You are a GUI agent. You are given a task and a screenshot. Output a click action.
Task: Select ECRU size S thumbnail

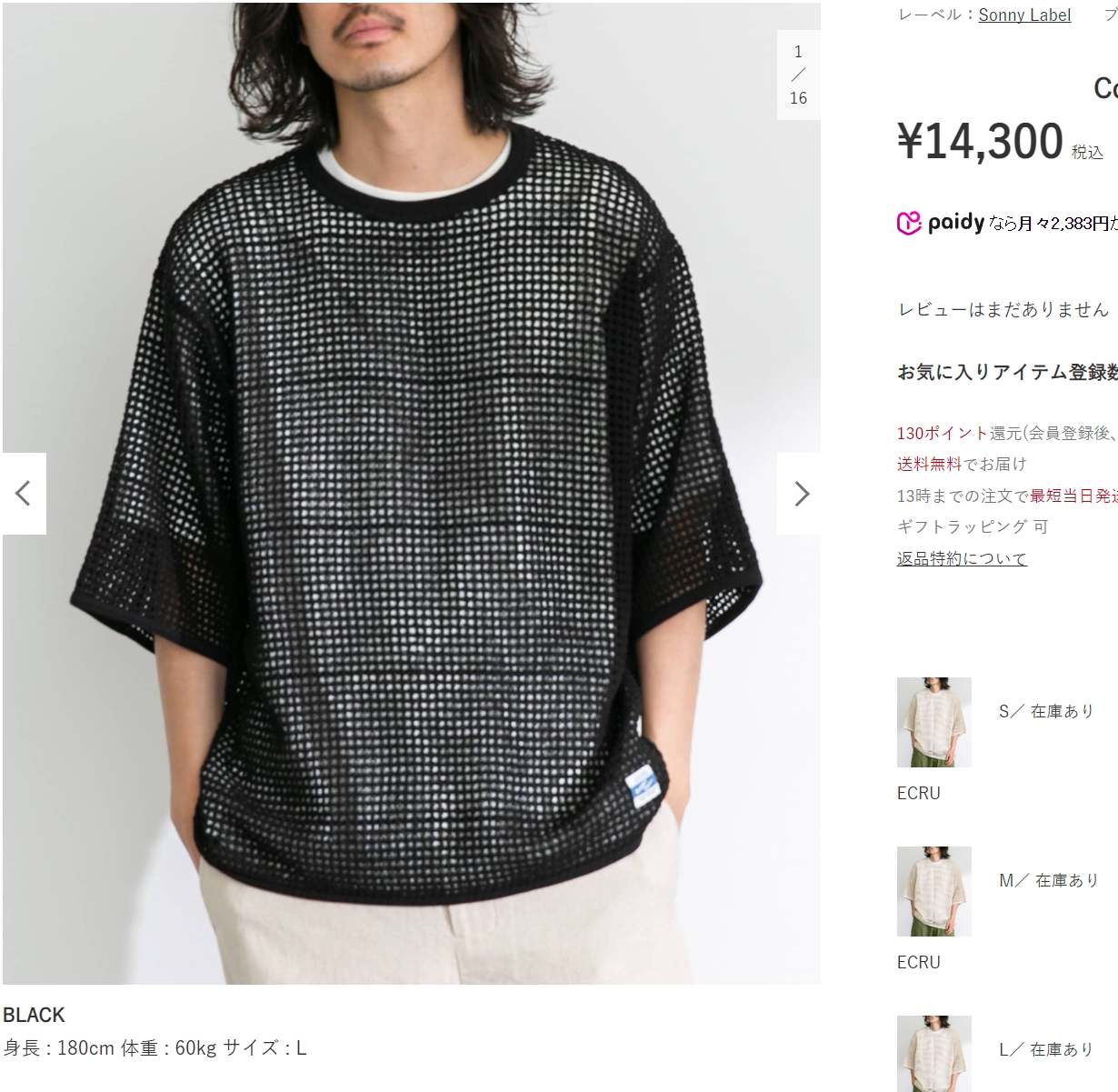pos(934,722)
